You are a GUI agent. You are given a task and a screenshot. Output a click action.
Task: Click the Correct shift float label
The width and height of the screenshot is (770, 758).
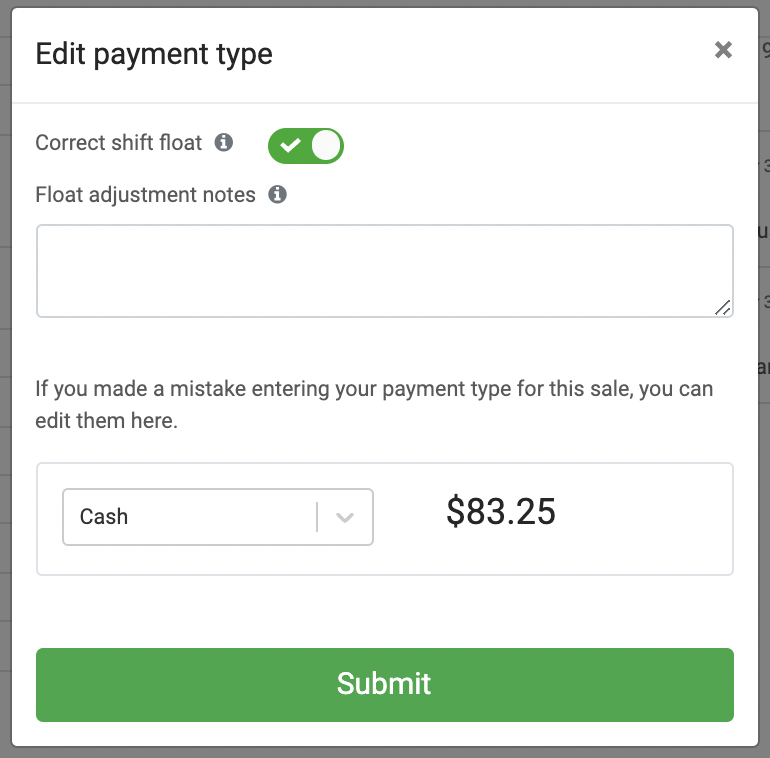[x=119, y=143]
